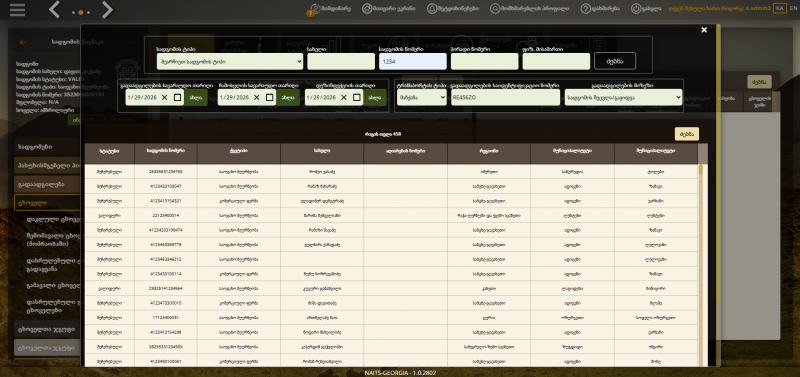Screen dimensions: 800x377
Task: Click the holding number field containing 1234
Action: pos(413,61)
